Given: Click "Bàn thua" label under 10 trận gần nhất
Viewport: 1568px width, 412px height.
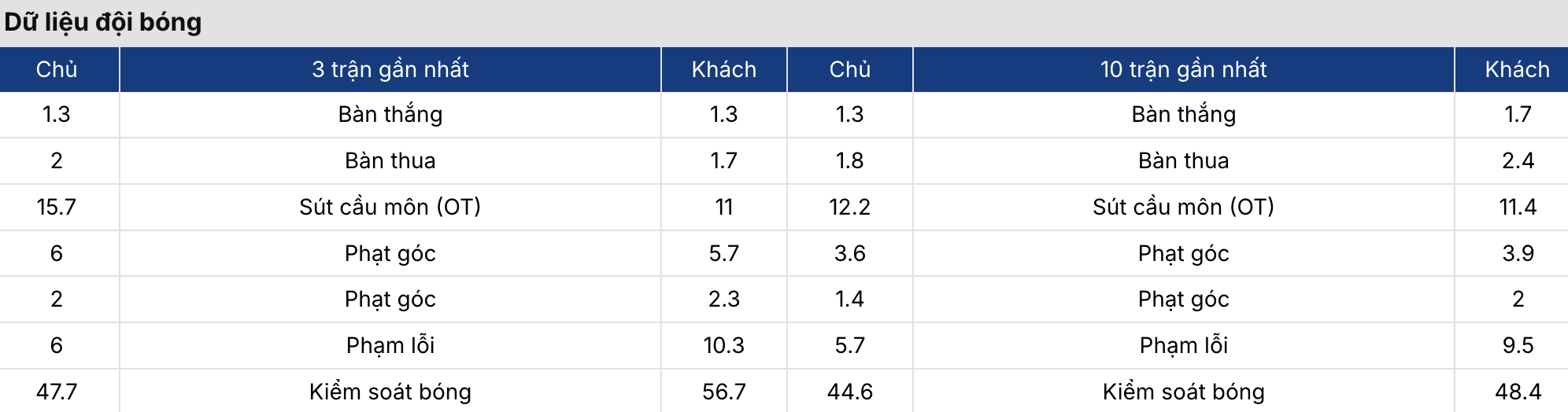Looking at the screenshot, I should 1183,160.
